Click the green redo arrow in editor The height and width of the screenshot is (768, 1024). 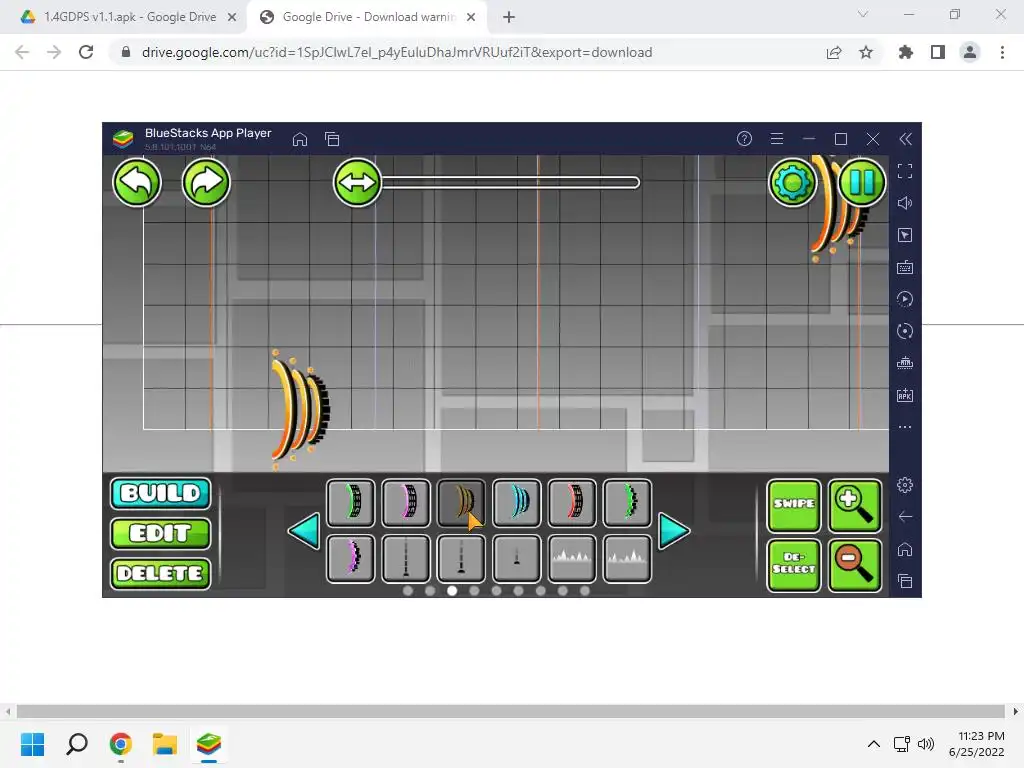[x=206, y=182]
